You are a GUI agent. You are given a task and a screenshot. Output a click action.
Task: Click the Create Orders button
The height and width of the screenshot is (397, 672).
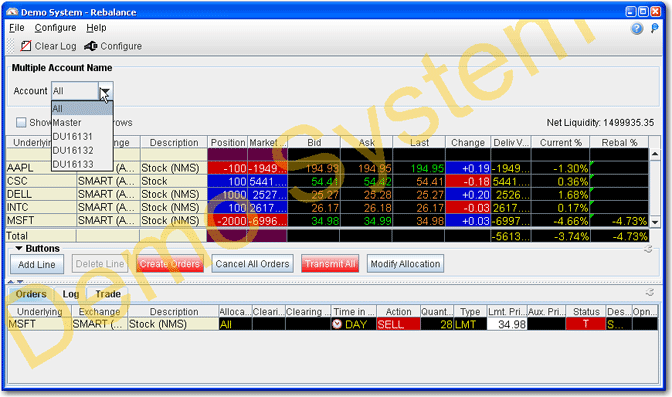click(x=170, y=264)
